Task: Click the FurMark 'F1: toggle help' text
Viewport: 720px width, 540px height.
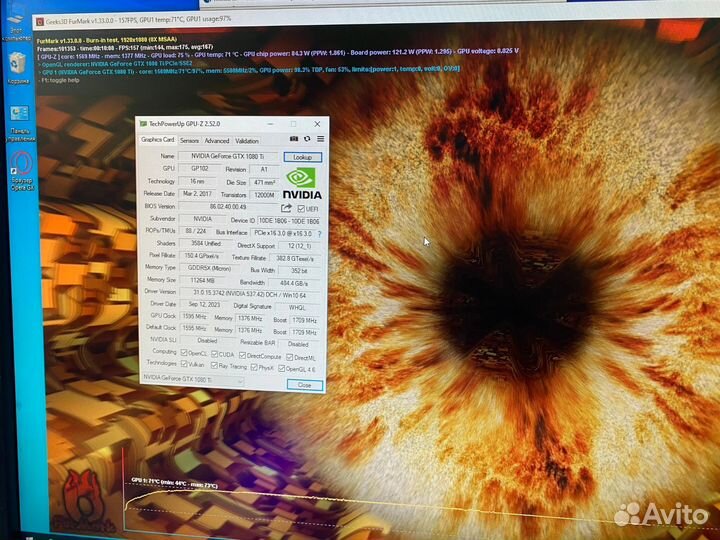Action: [x=60, y=80]
